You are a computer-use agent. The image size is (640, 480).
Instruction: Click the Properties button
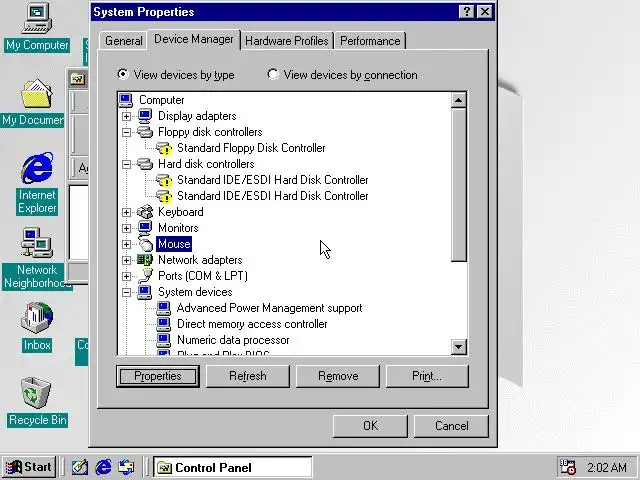(x=158, y=376)
